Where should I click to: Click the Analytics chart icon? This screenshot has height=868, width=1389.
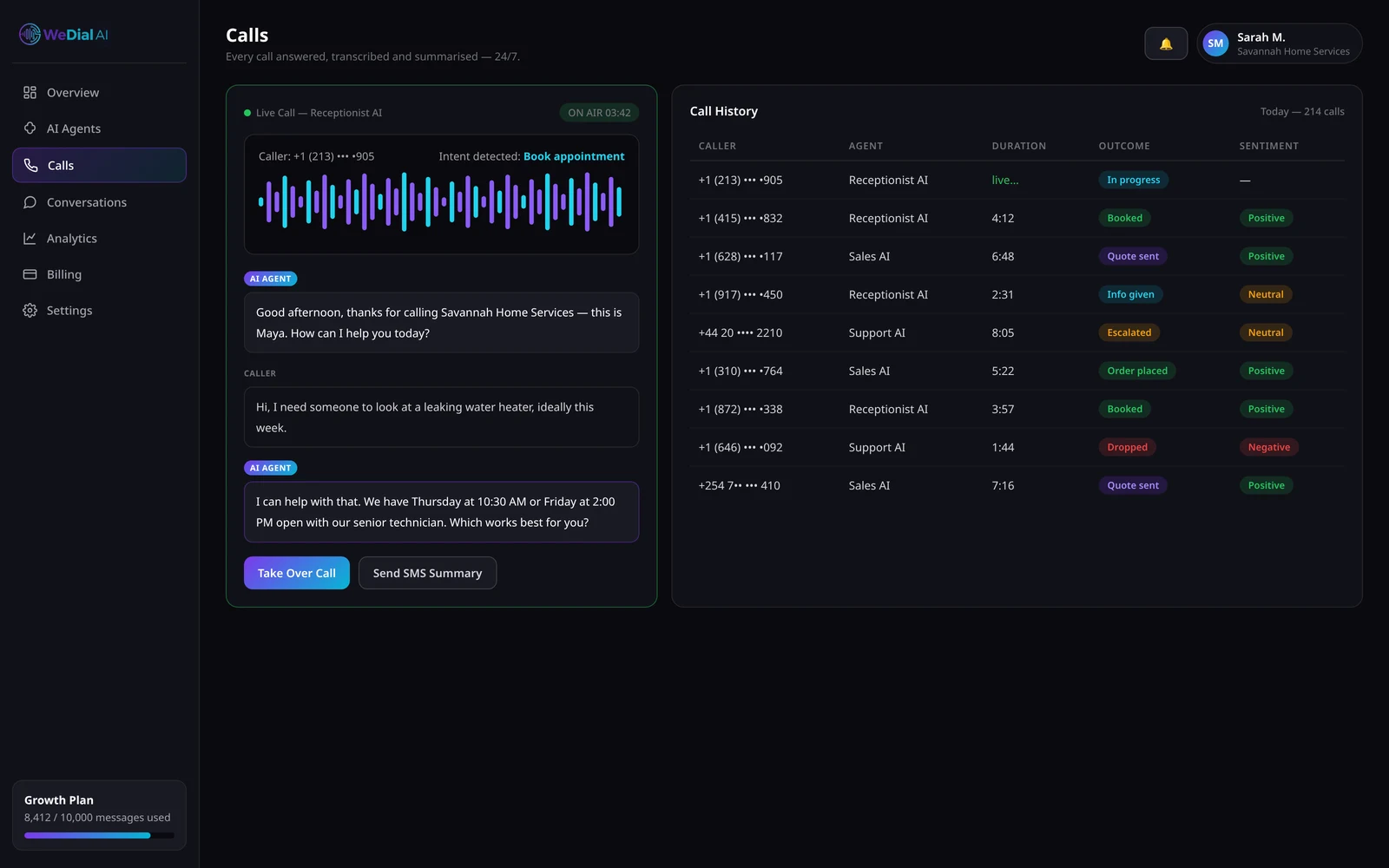[x=30, y=238]
